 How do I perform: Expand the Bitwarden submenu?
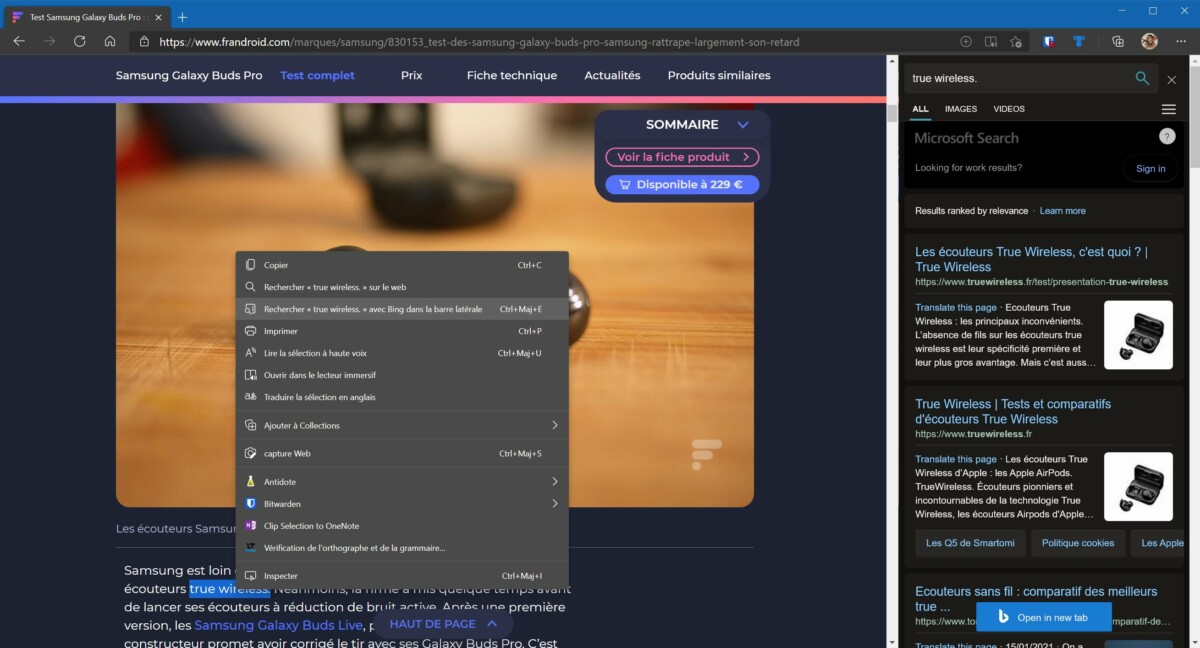point(402,503)
